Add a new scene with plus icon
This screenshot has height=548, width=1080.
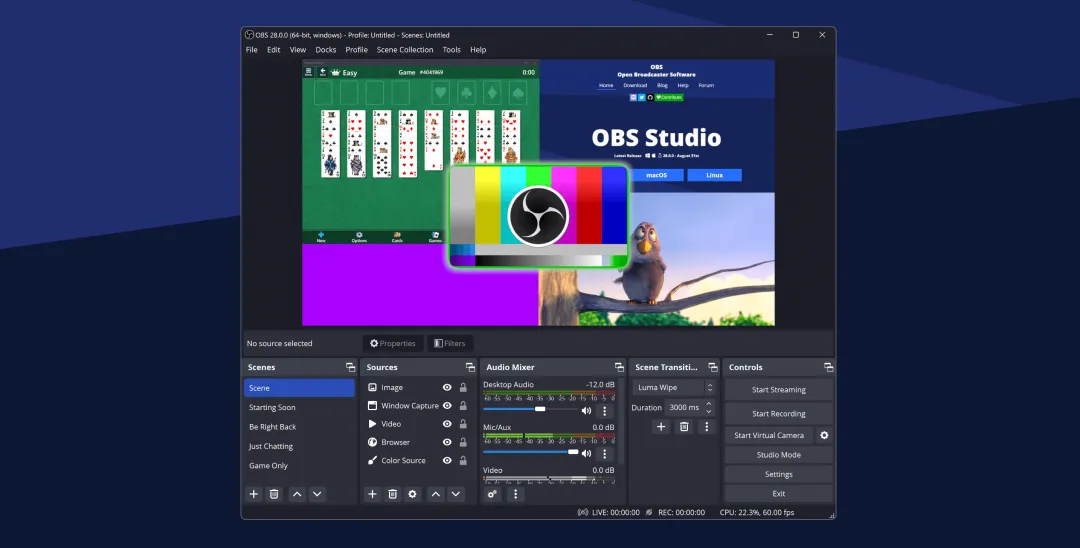click(x=253, y=494)
